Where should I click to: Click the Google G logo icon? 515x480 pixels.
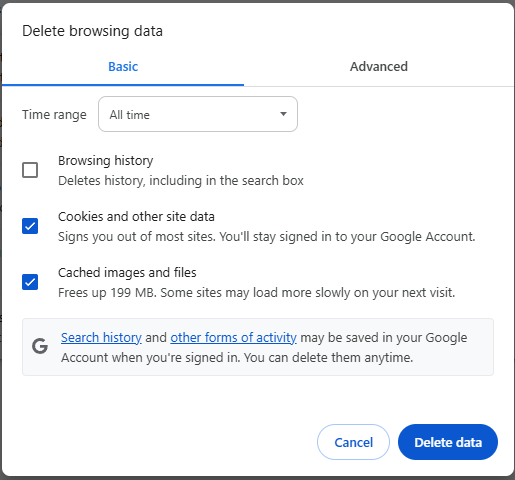(x=40, y=346)
